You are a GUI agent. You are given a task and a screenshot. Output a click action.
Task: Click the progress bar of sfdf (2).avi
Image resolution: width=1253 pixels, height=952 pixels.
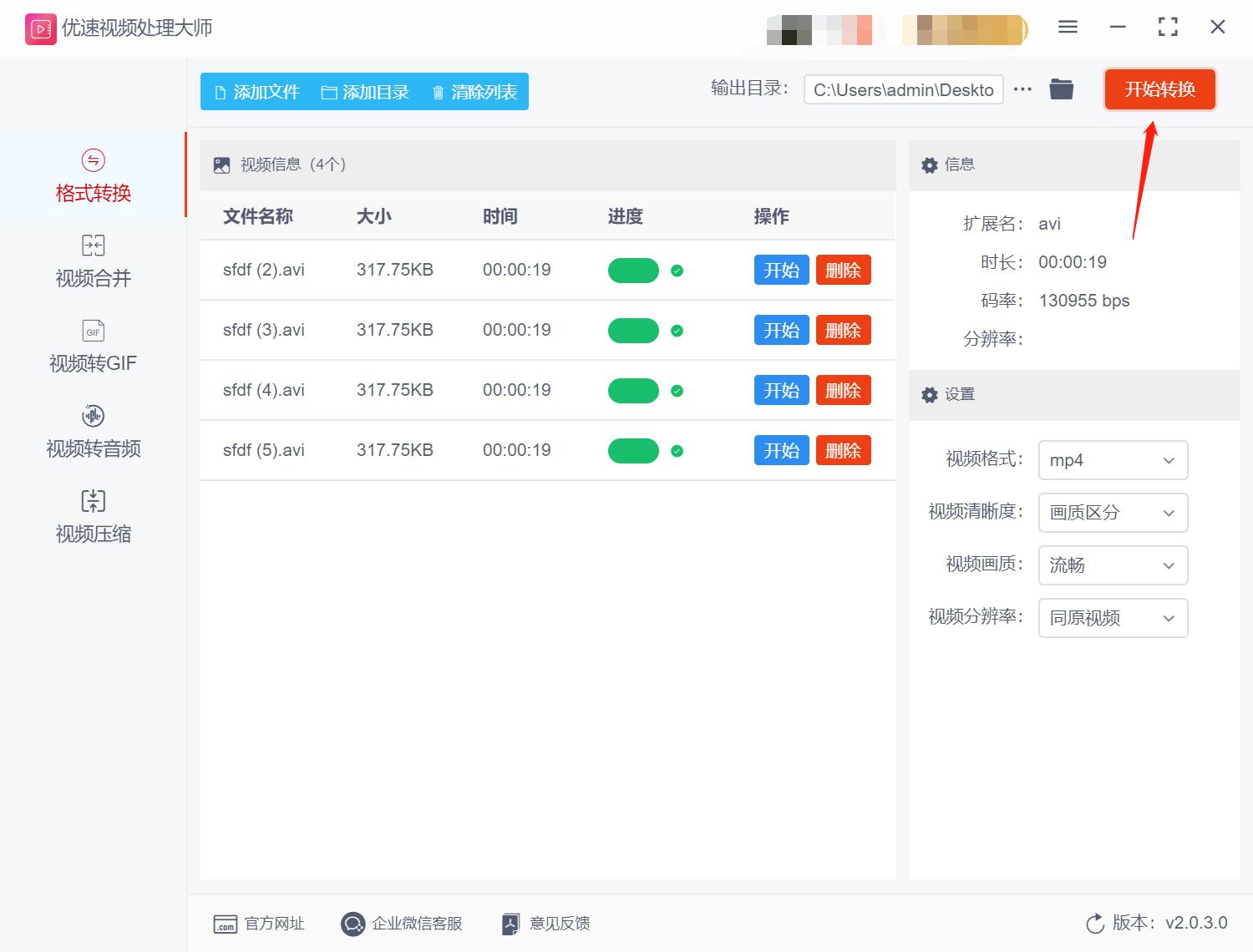click(633, 271)
